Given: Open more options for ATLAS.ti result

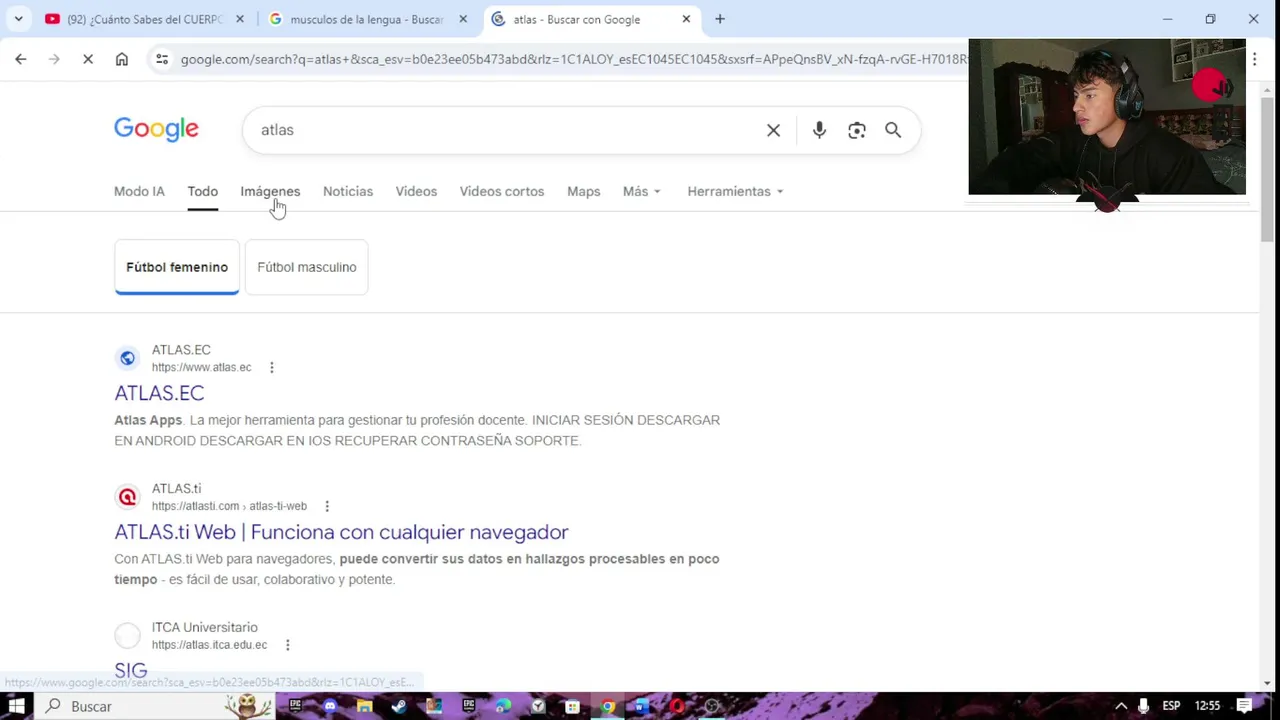Looking at the screenshot, I should tap(326, 506).
